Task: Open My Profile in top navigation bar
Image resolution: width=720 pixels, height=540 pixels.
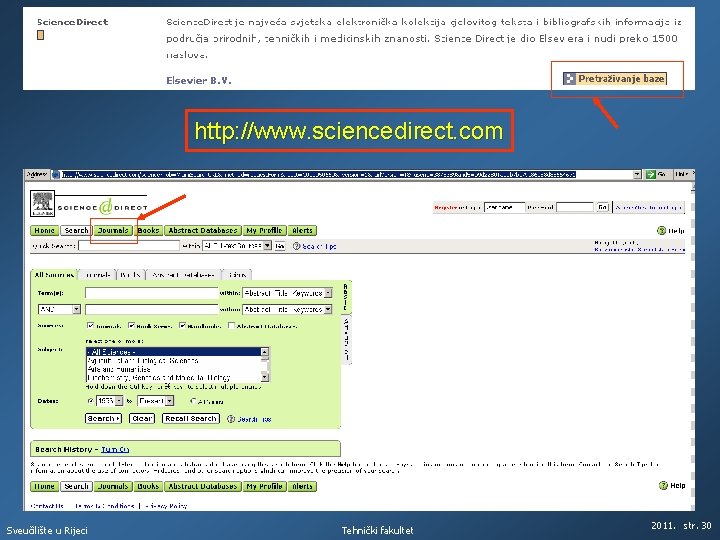Action: coord(264,231)
